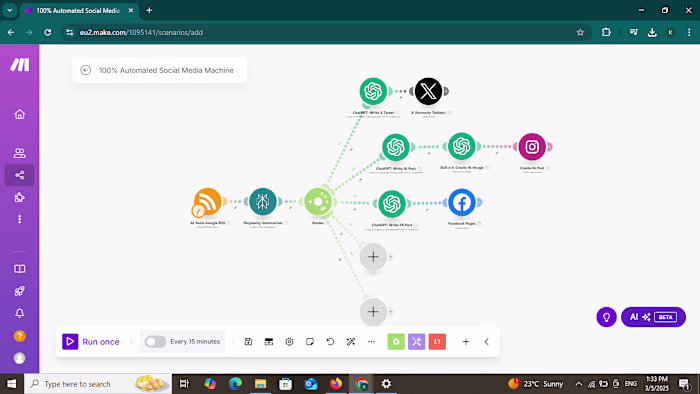
Task: Save the scenario with the disk icon
Action: point(248,342)
